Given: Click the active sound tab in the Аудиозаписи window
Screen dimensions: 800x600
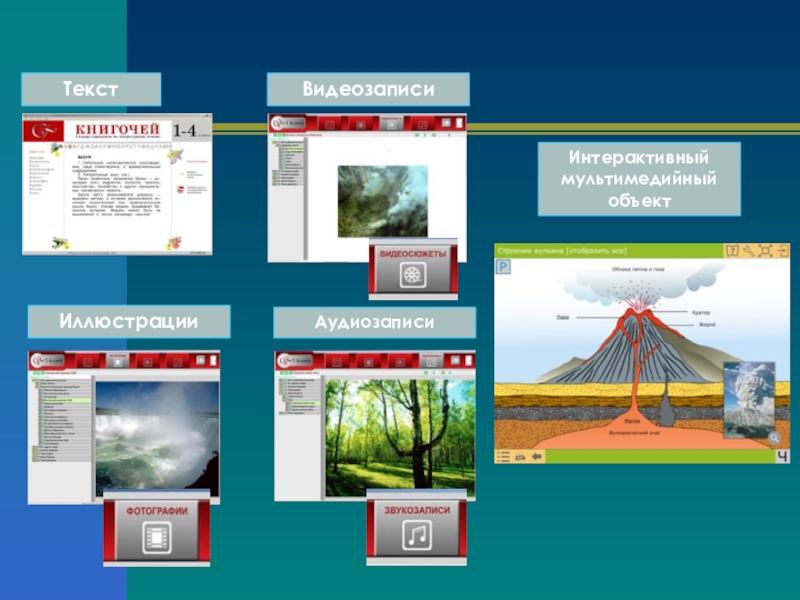Looking at the screenshot, I should (431, 361).
